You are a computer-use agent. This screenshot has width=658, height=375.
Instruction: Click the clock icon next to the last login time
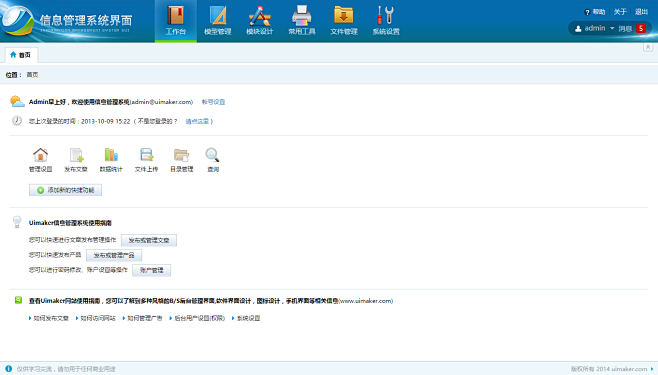[17, 121]
